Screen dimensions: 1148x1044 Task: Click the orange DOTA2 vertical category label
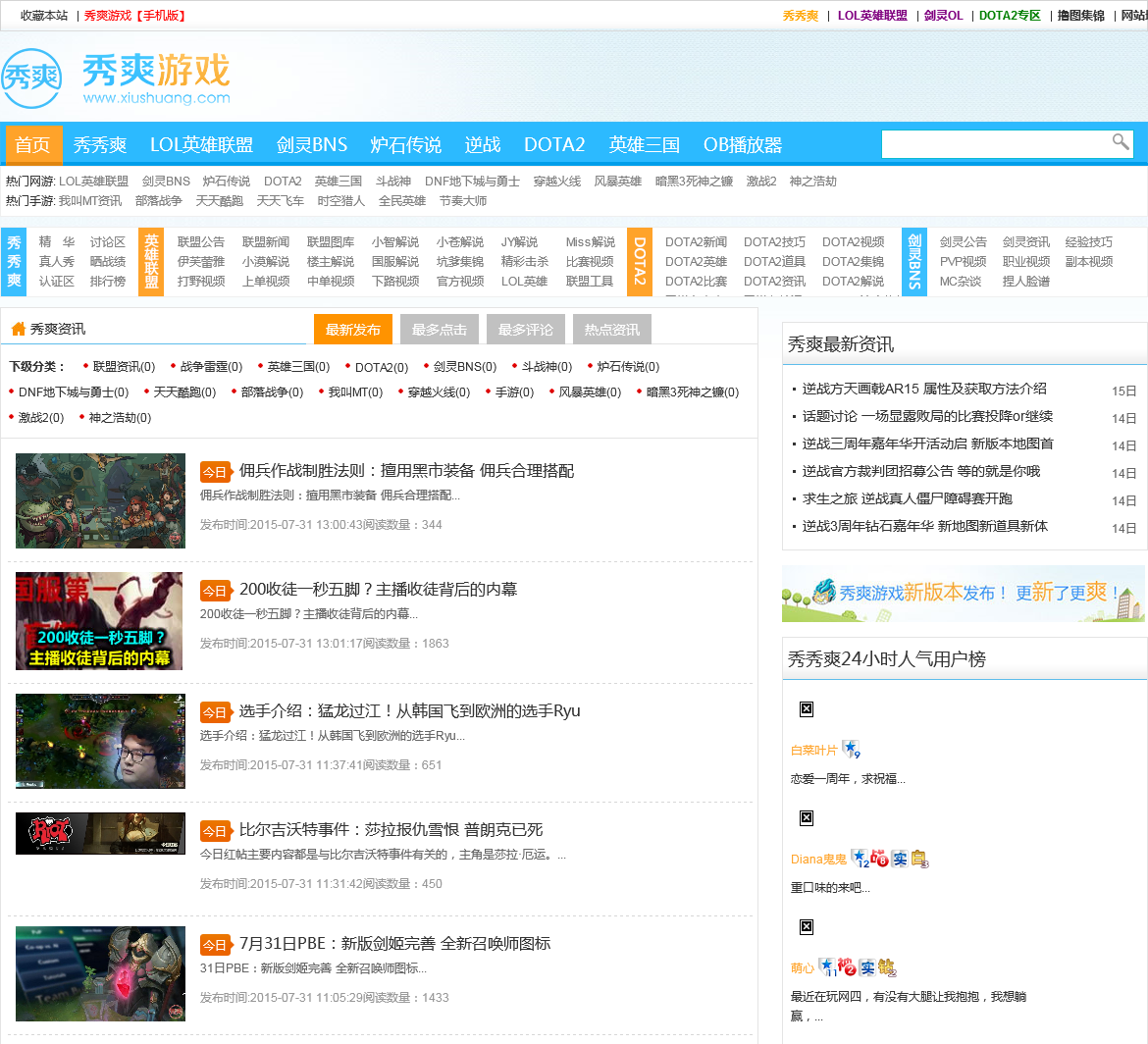click(639, 262)
